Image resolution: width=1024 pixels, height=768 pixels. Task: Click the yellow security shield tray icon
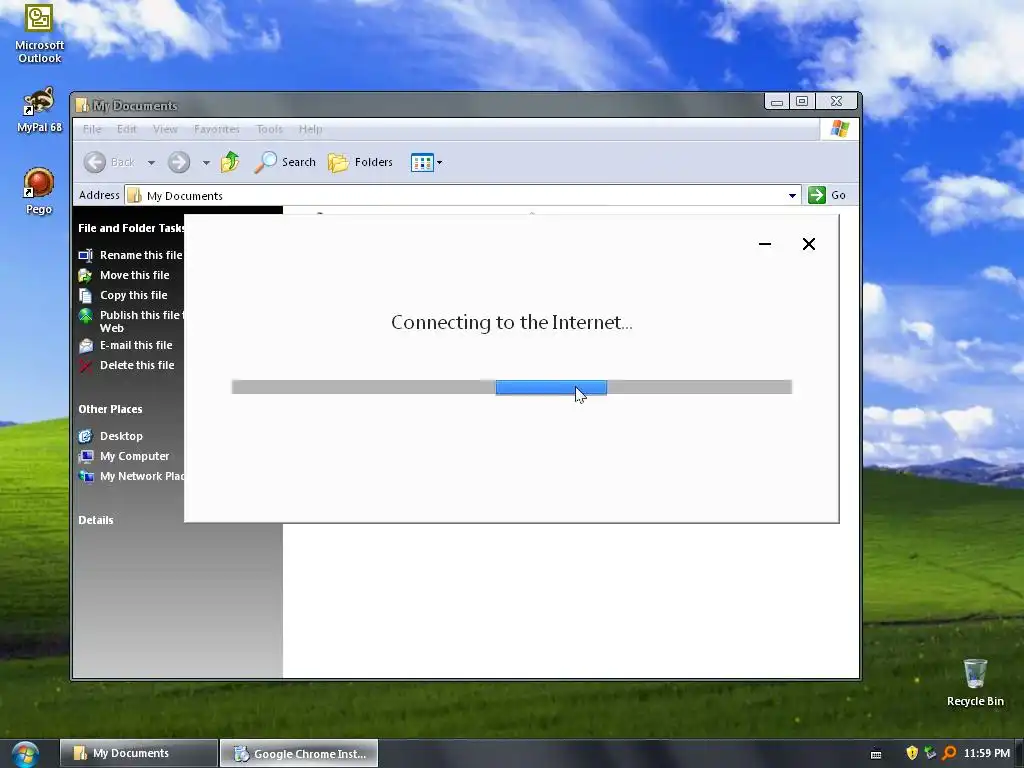coord(912,753)
